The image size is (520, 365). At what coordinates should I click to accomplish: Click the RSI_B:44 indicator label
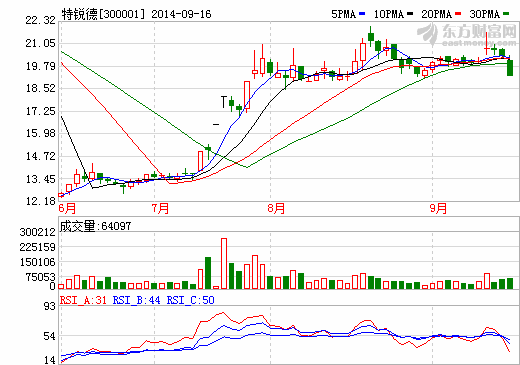[x=136, y=300]
